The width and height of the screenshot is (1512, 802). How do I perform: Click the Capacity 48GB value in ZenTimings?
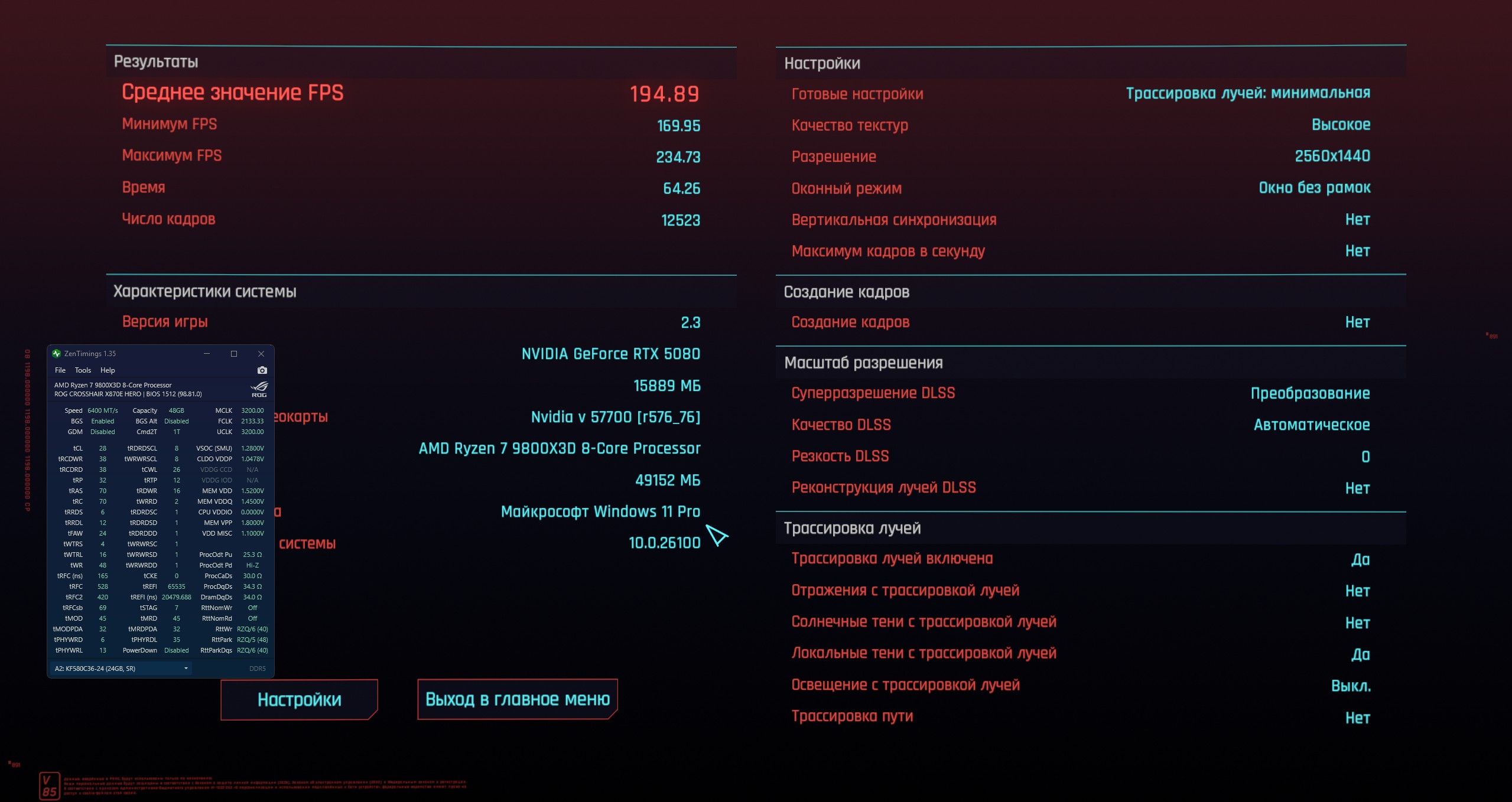click(176, 410)
